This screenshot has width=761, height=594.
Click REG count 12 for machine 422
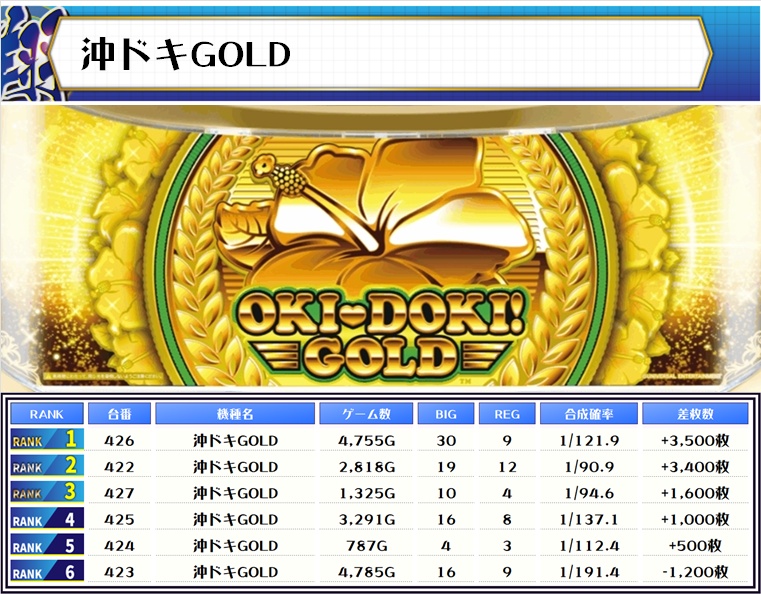pyautogui.click(x=507, y=467)
